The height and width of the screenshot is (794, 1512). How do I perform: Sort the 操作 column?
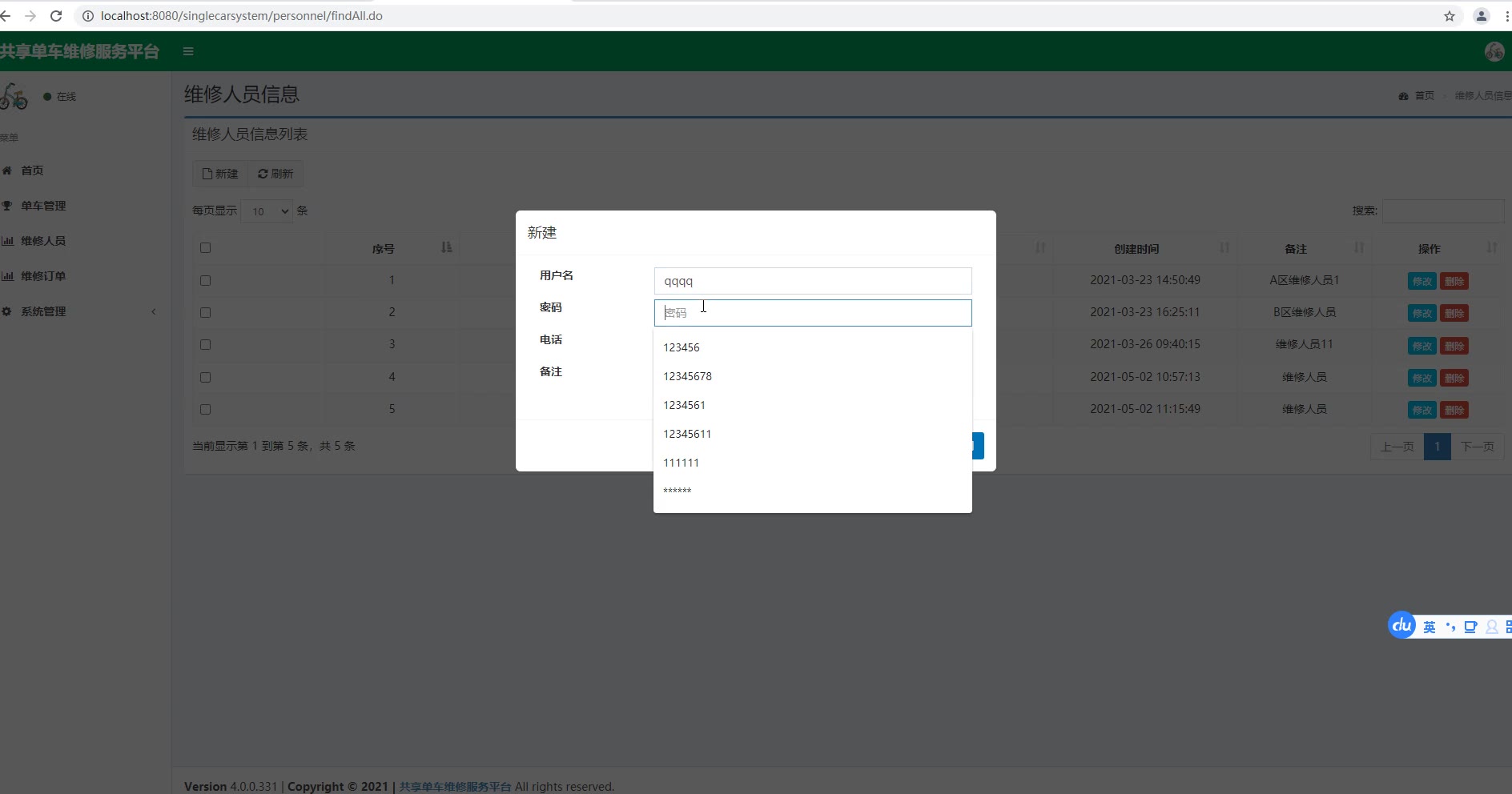pos(1492,248)
